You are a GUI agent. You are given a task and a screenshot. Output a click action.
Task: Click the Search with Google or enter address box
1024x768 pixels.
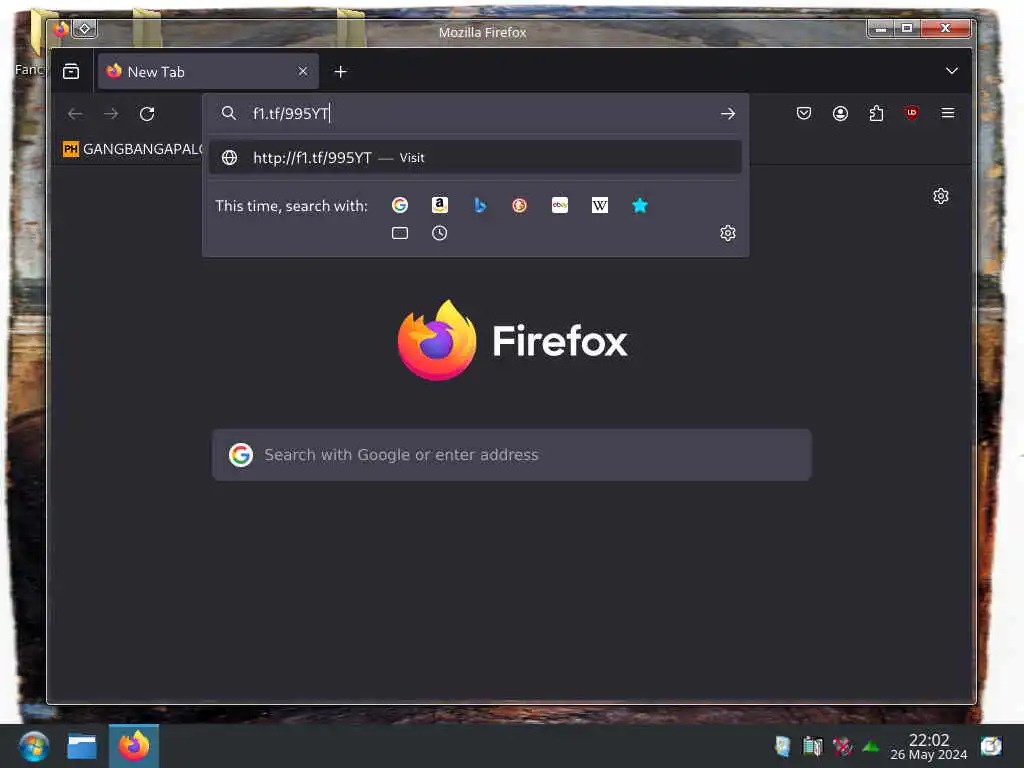click(x=511, y=455)
